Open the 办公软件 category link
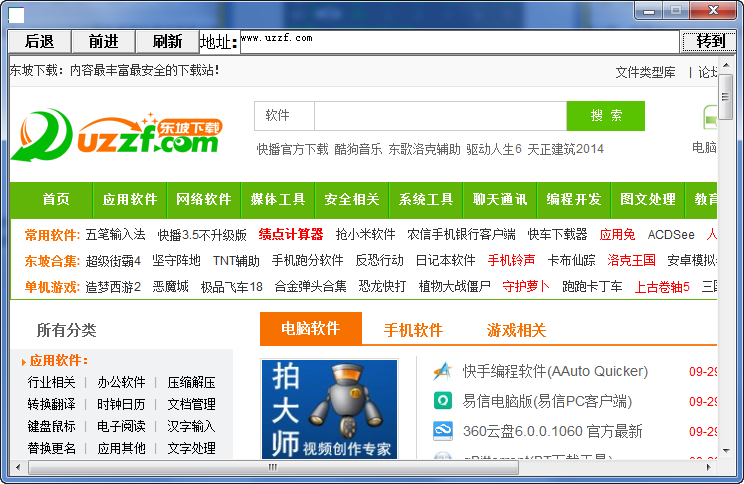Viewport: 744px width, 484px height. [x=121, y=382]
